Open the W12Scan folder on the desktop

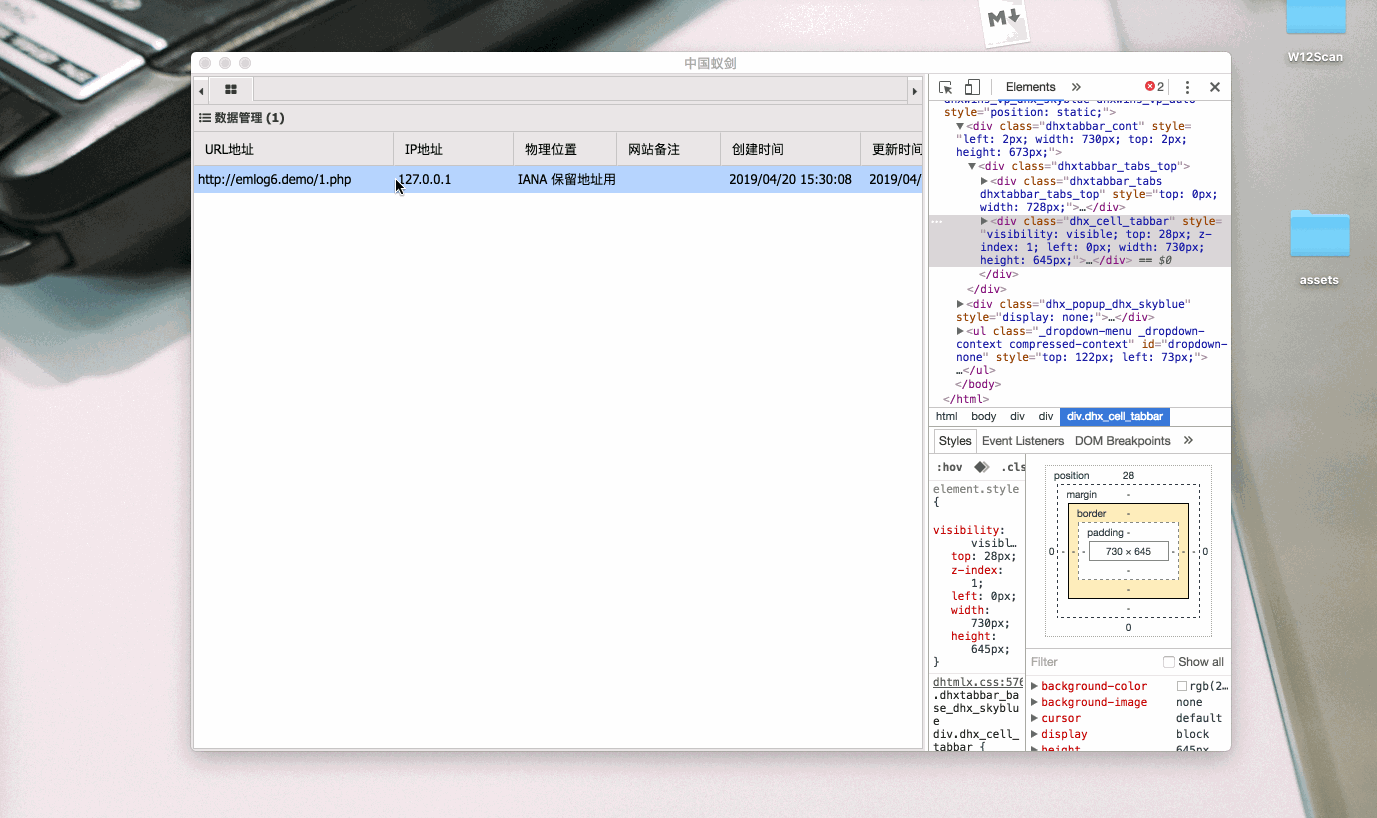click(x=1315, y=32)
